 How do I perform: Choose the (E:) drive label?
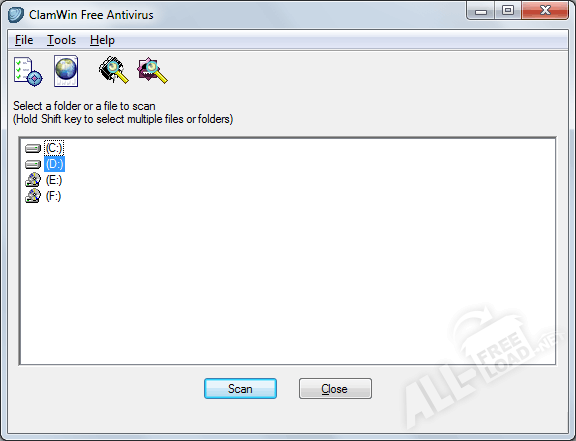(54, 180)
